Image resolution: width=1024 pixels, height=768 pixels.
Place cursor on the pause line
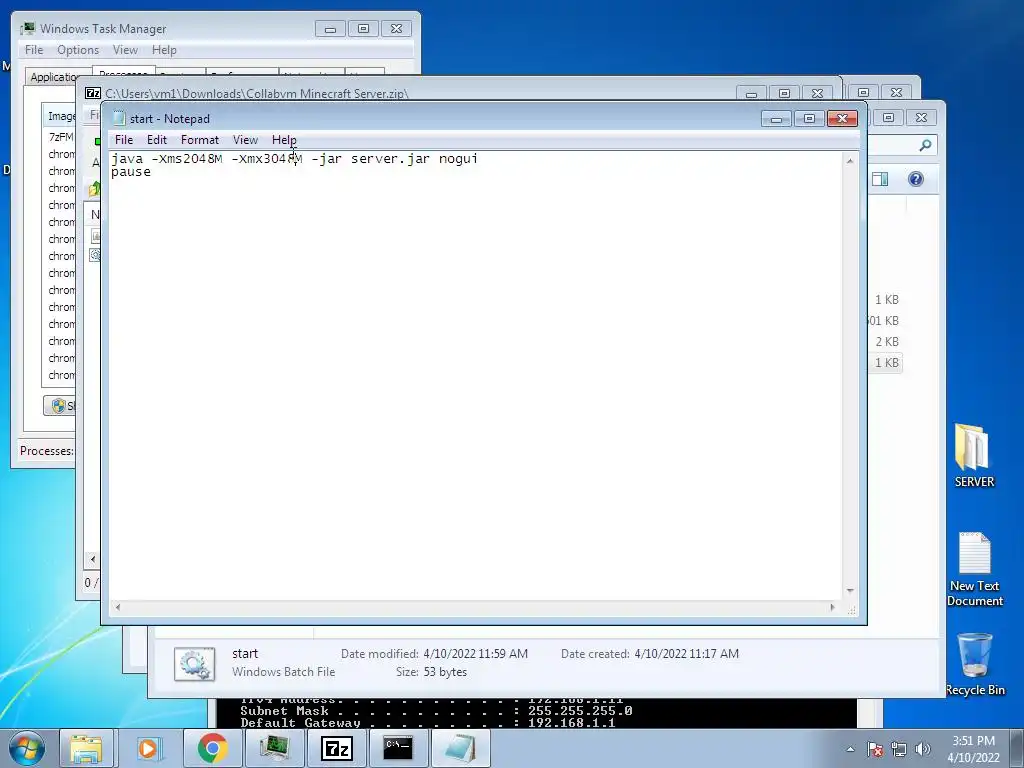[x=131, y=172]
